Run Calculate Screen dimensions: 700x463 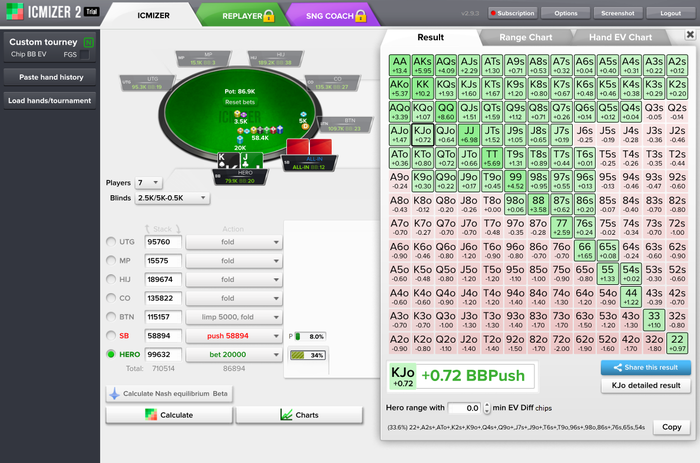[169, 415]
